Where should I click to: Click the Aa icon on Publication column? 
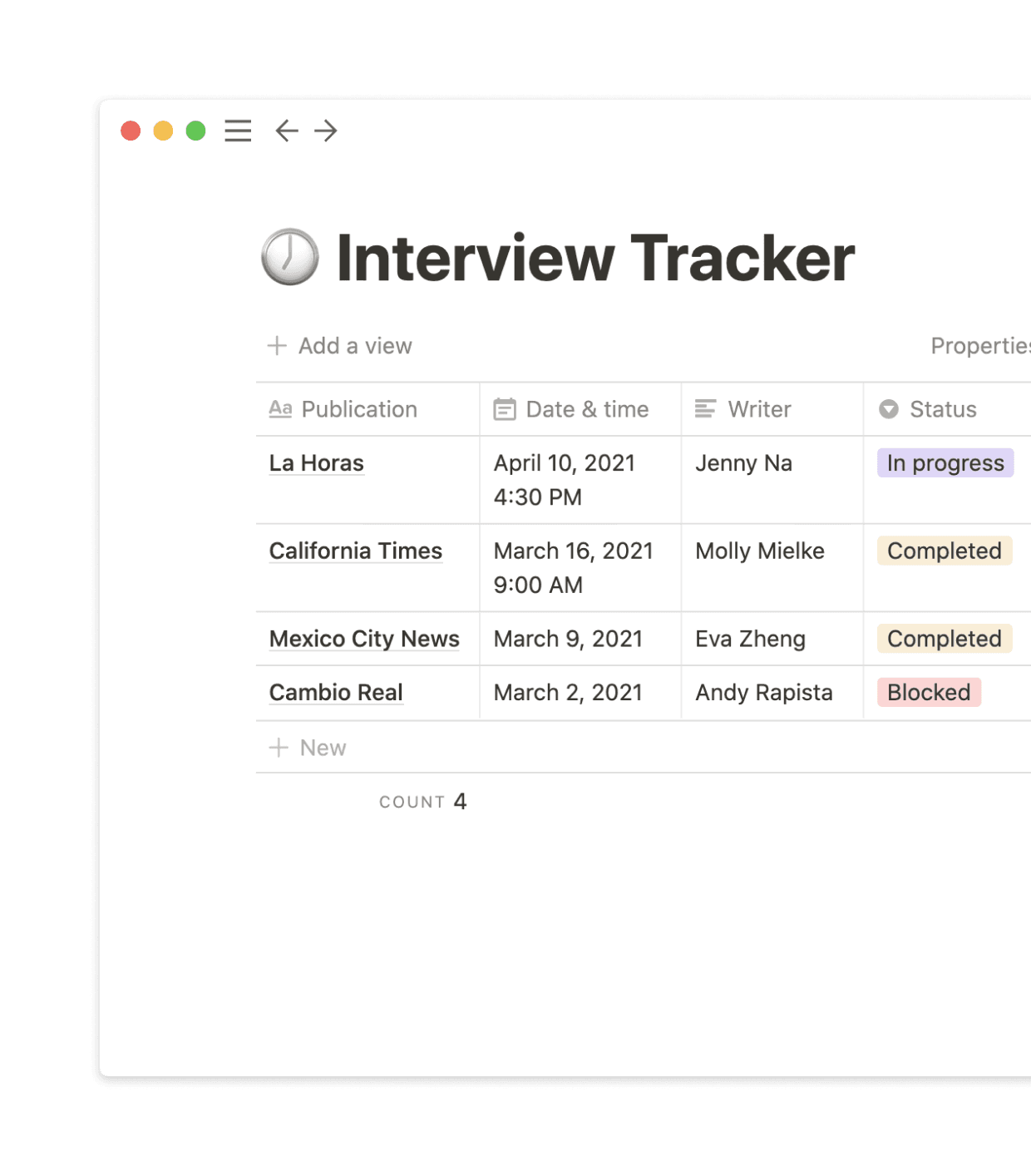pyautogui.click(x=281, y=409)
